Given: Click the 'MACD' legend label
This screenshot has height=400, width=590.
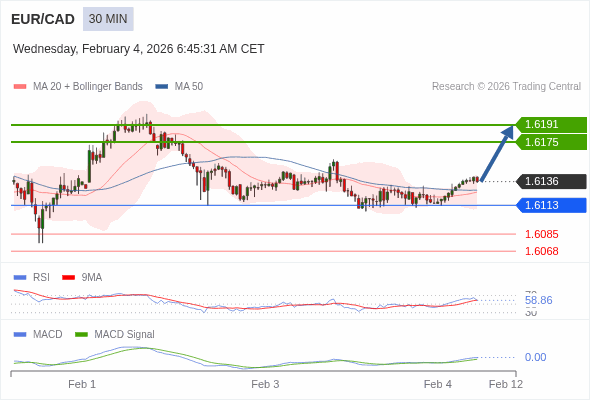Looking at the screenshot, I should 48,335.
